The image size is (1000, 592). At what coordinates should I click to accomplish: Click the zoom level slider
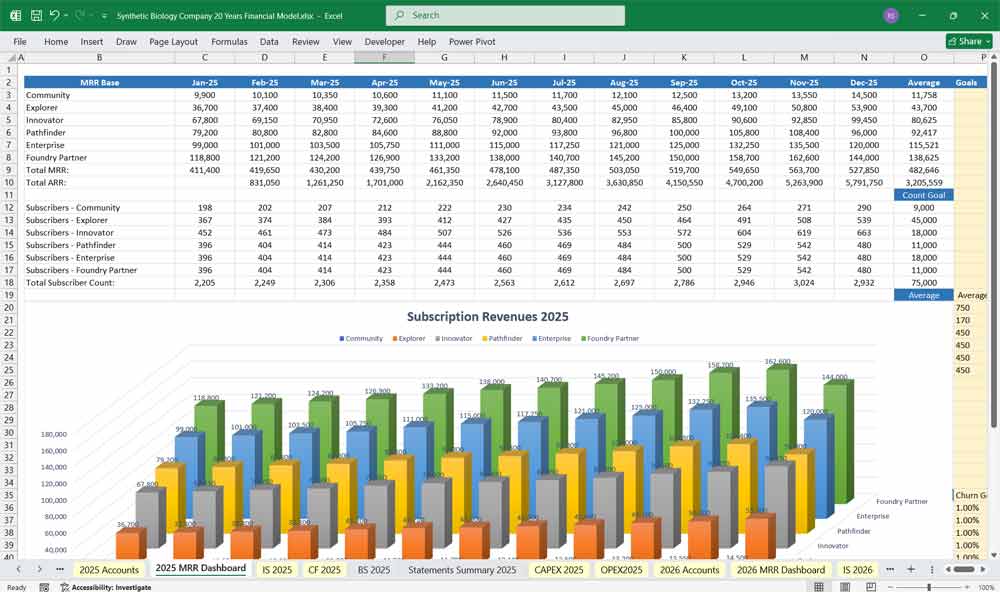pyautogui.click(x=929, y=586)
